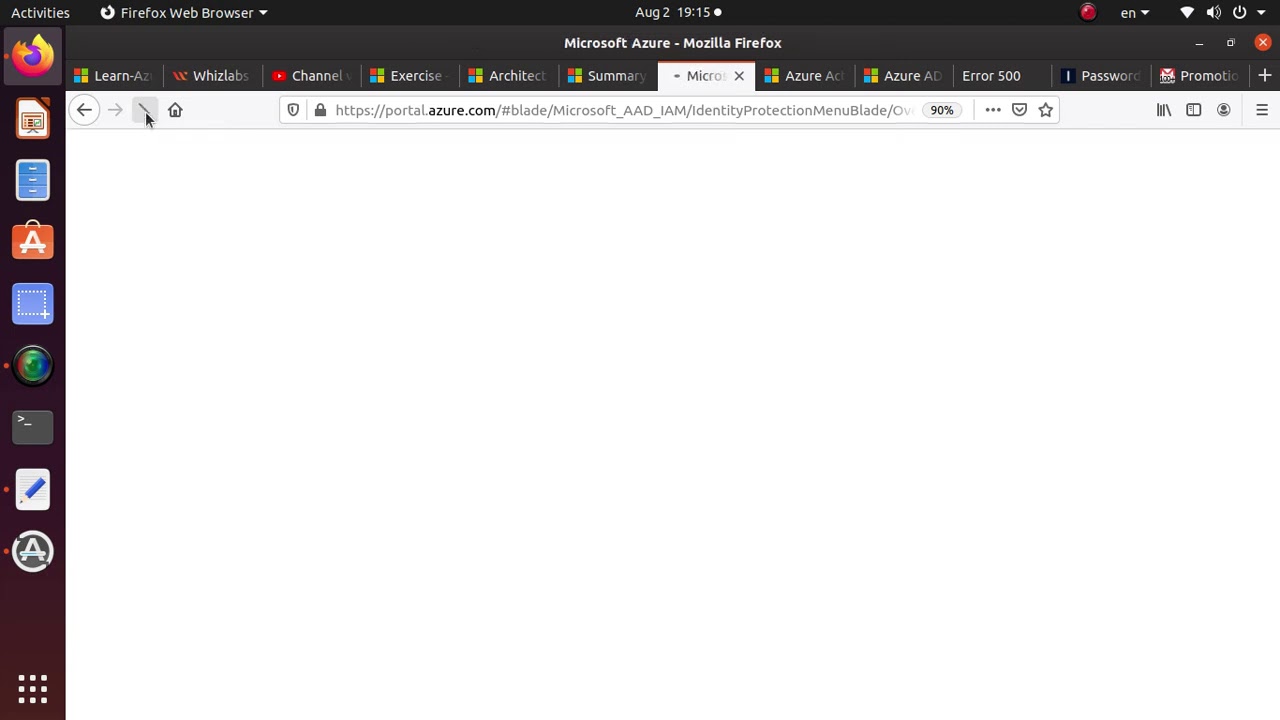This screenshot has height=720, width=1280.
Task: Go back using the browser back arrow
Action: click(84, 110)
